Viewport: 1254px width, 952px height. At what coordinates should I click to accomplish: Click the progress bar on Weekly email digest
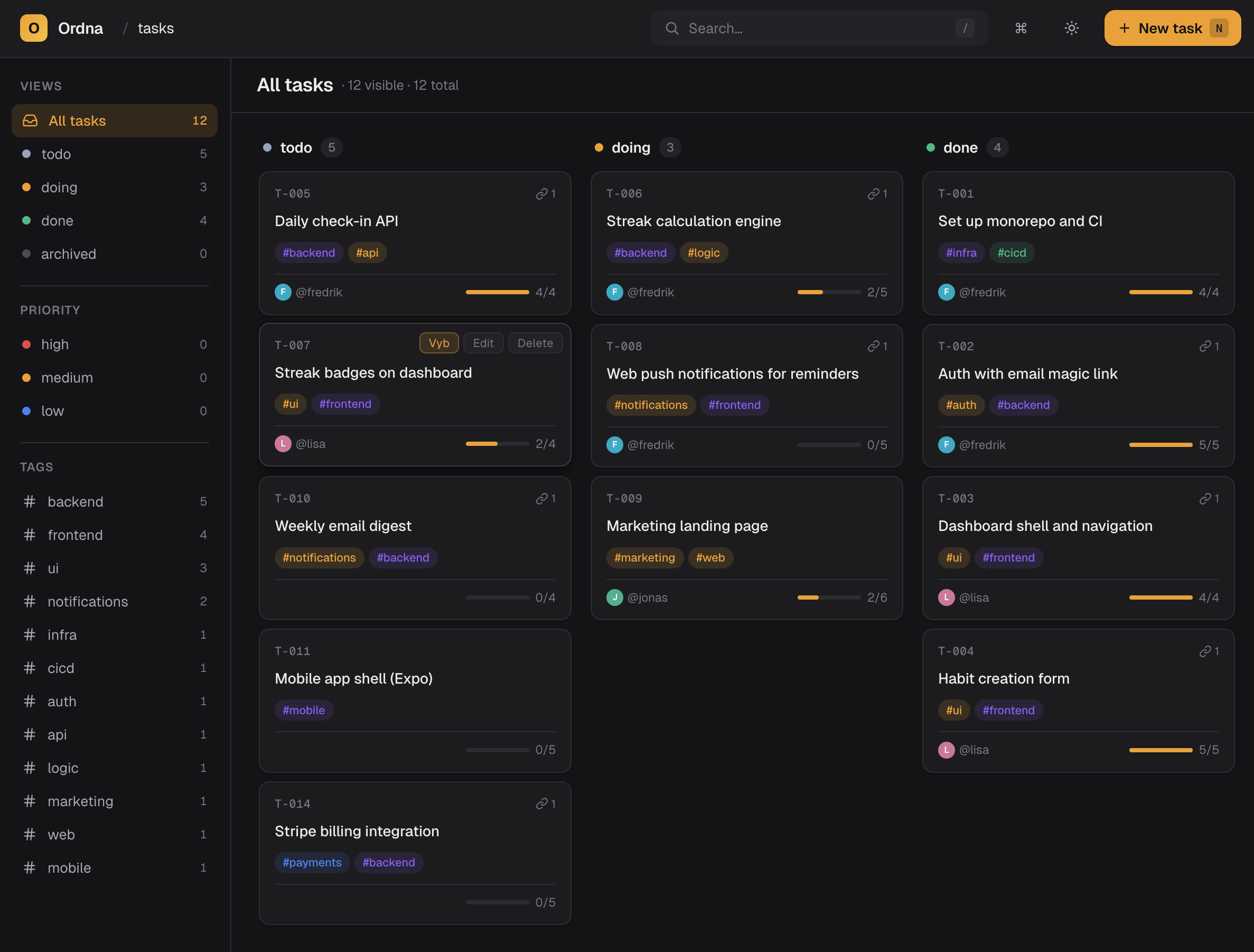pyautogui.click(x=497, y=597)
